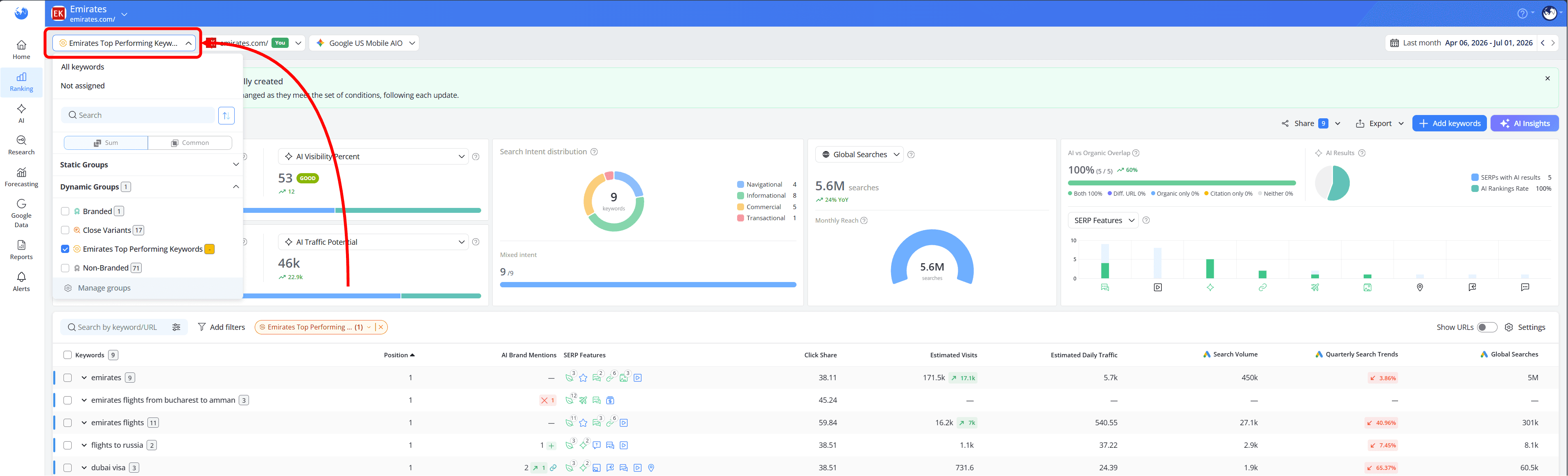Image resolution: width=1568 pixels, height=476 pixels.
Task: Open Research from the sidebar
Action: coord(21,145)
